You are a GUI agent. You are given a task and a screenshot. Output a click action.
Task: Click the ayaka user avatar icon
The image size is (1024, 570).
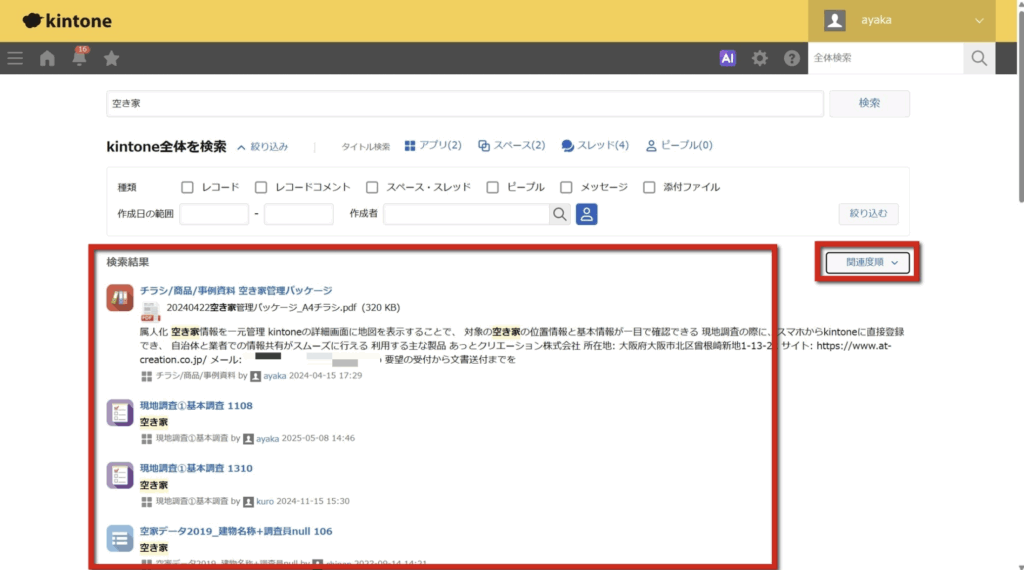click(x=835, y=20)
